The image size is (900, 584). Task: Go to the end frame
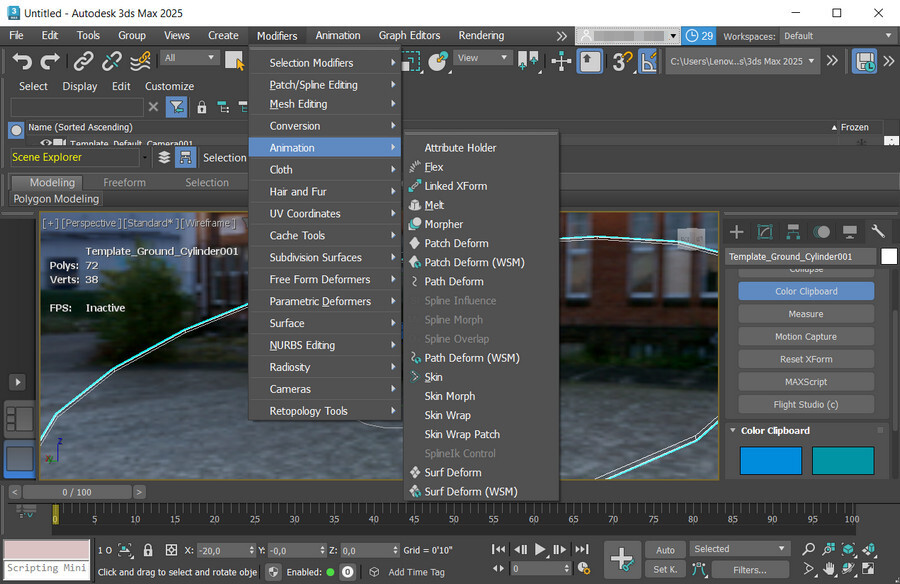pos(581,550)
